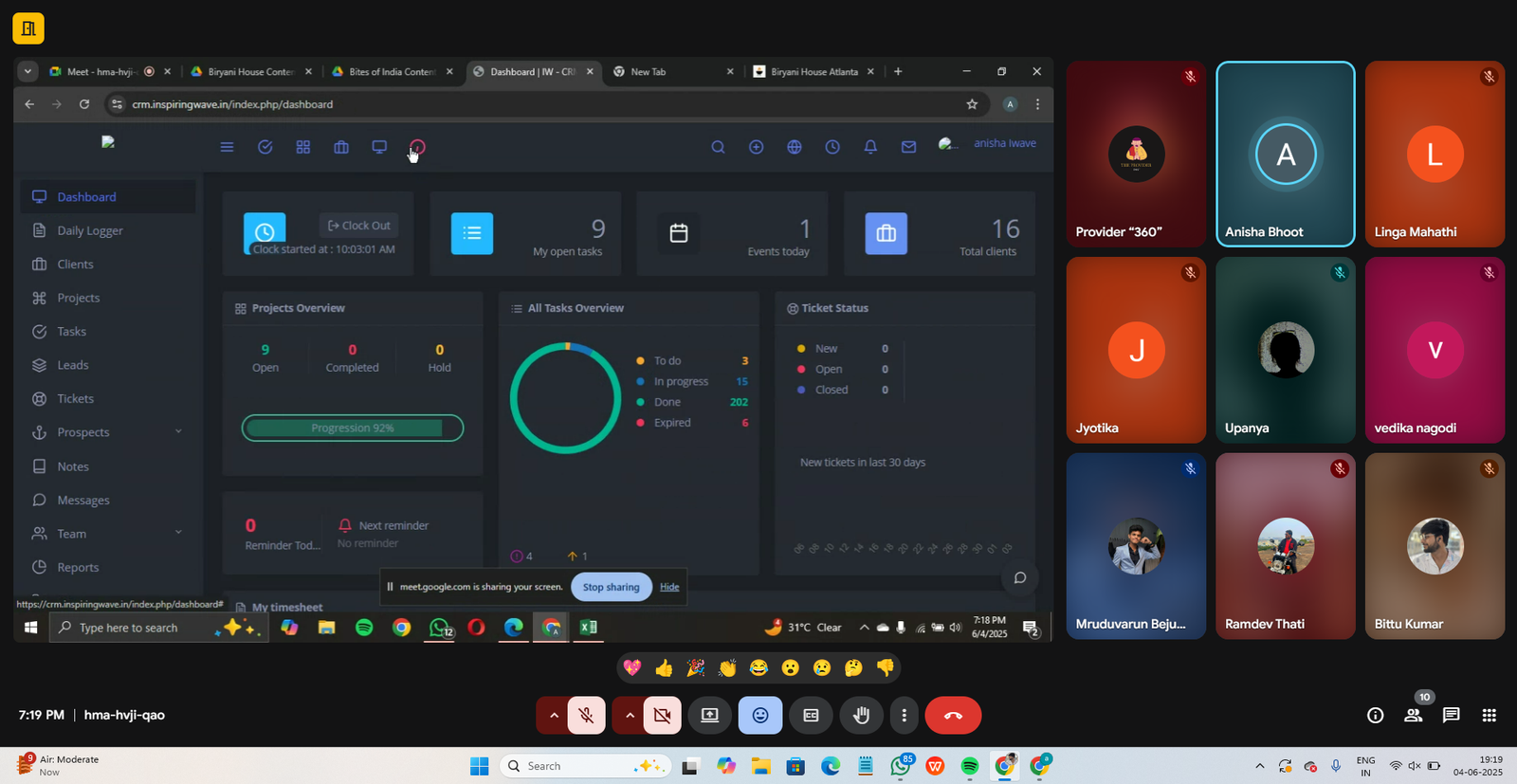Click the quick add plus-circle icon
This screenshot has width=1517, height=784.
pyautogui.click(x=757, y=147)
